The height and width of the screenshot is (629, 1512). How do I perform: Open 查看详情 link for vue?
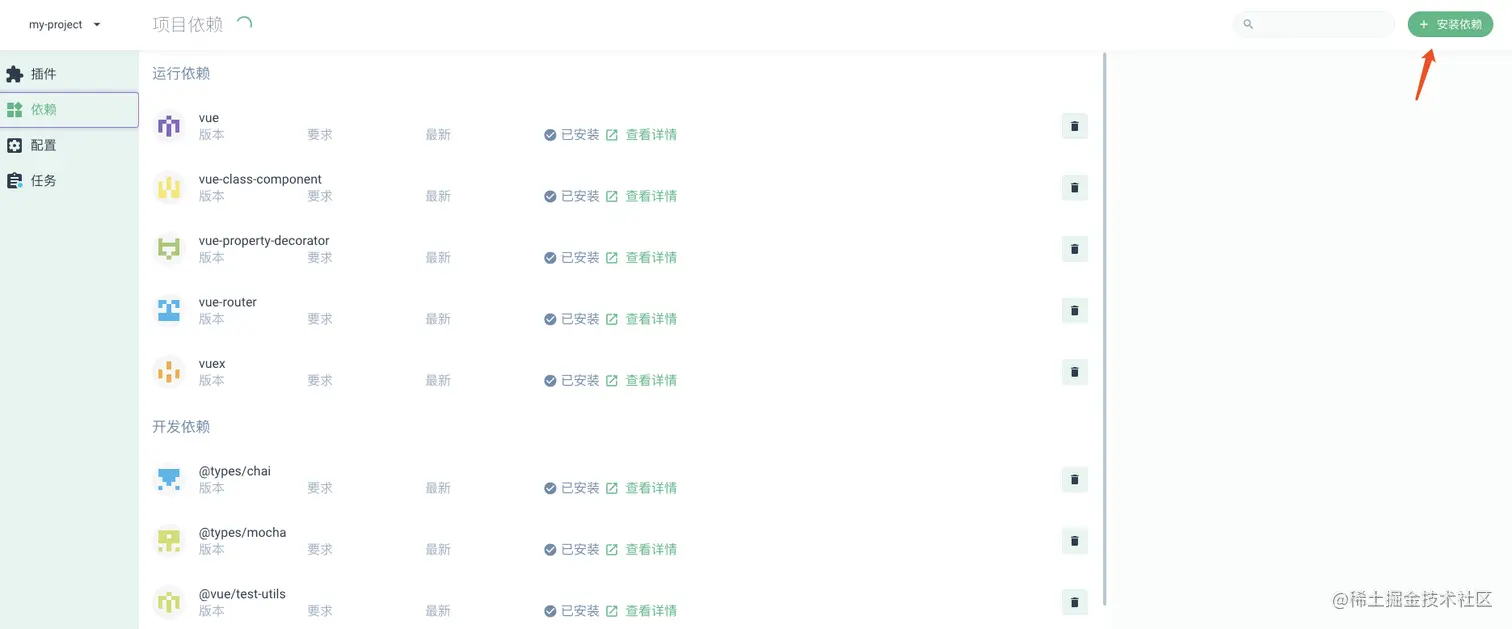coord(651,134)
